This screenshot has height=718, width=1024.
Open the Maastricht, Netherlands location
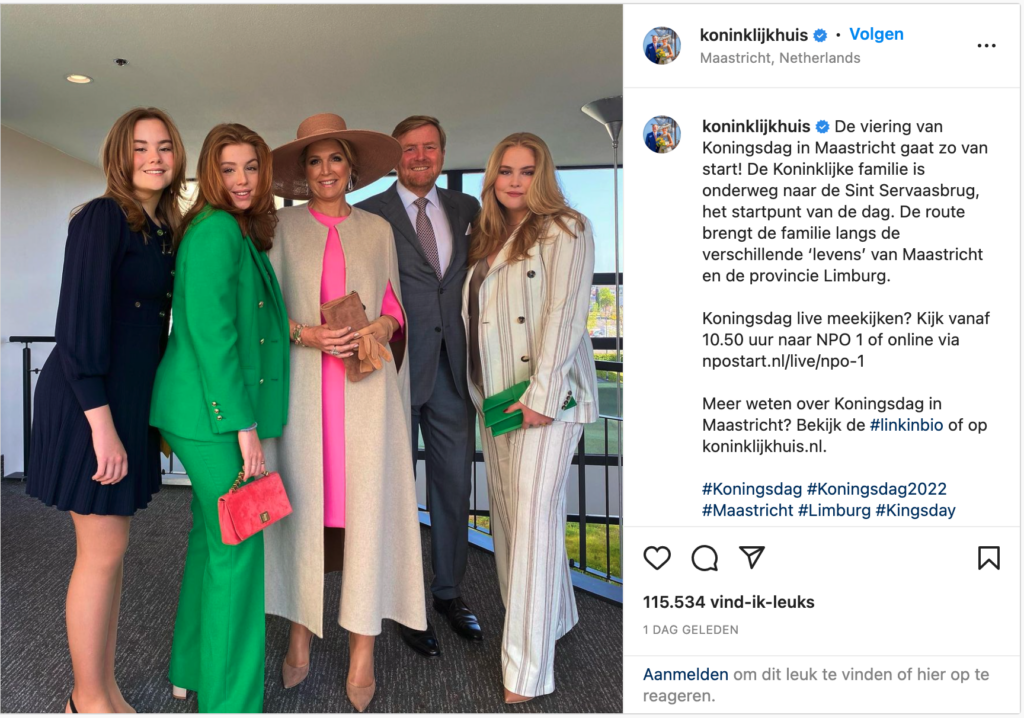[780, 58]
